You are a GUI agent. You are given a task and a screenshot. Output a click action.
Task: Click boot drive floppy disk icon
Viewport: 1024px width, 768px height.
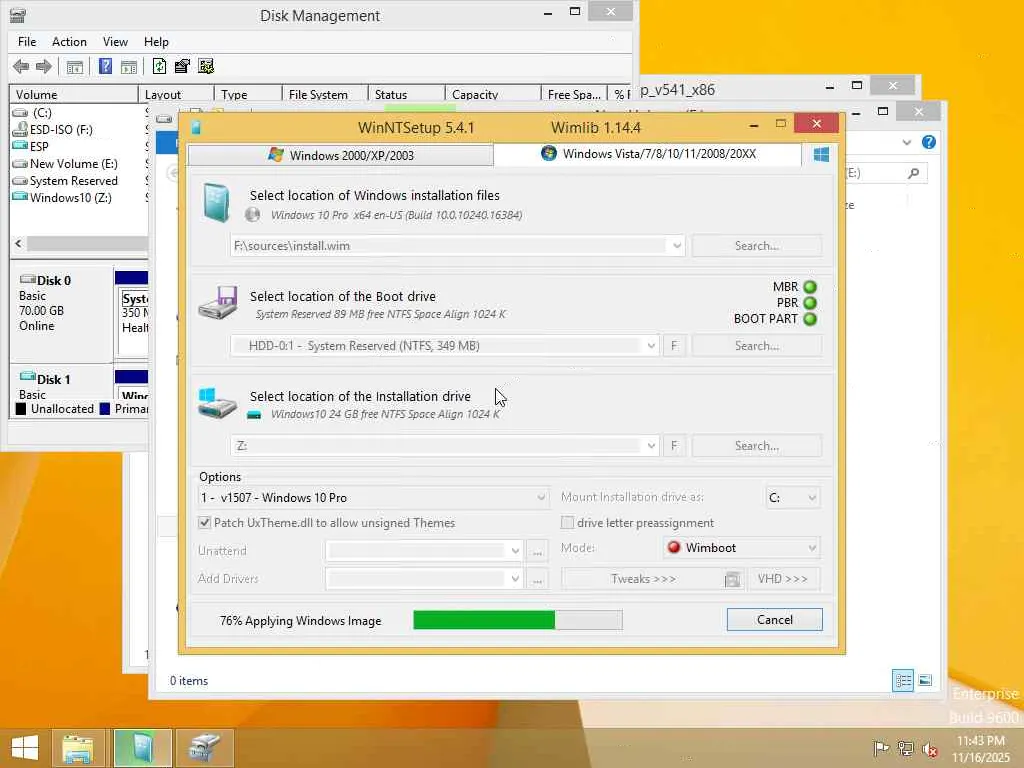pyautogui.click(x=217, y=302)
